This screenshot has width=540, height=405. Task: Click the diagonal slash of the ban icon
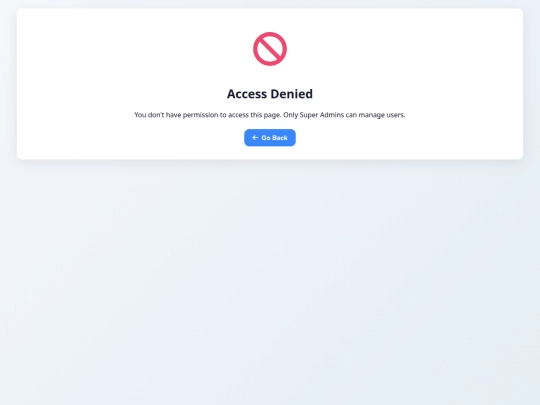[x=270, y=49]
